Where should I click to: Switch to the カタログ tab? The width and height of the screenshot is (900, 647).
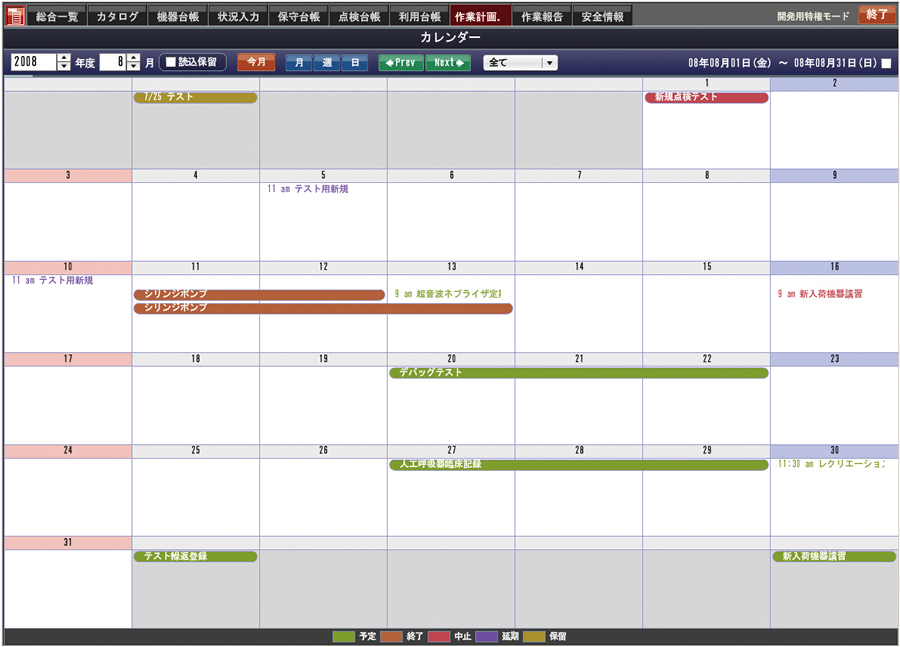click(118, 16)
